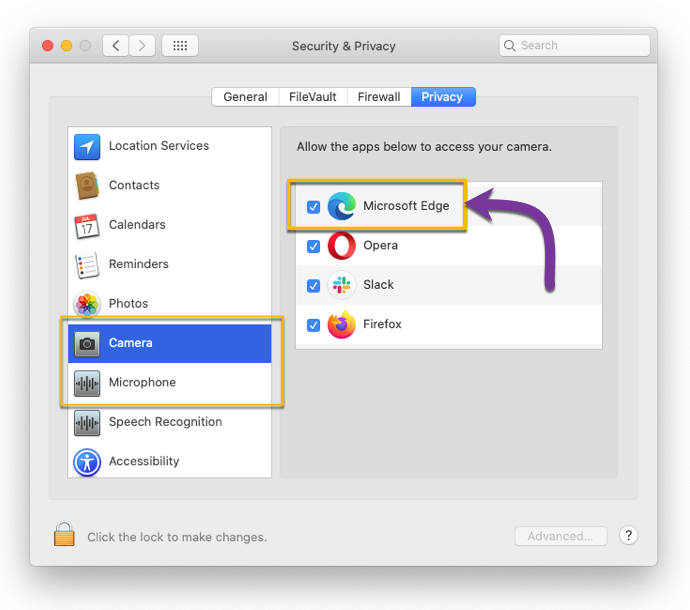Show all preferences with grid button

180,46
